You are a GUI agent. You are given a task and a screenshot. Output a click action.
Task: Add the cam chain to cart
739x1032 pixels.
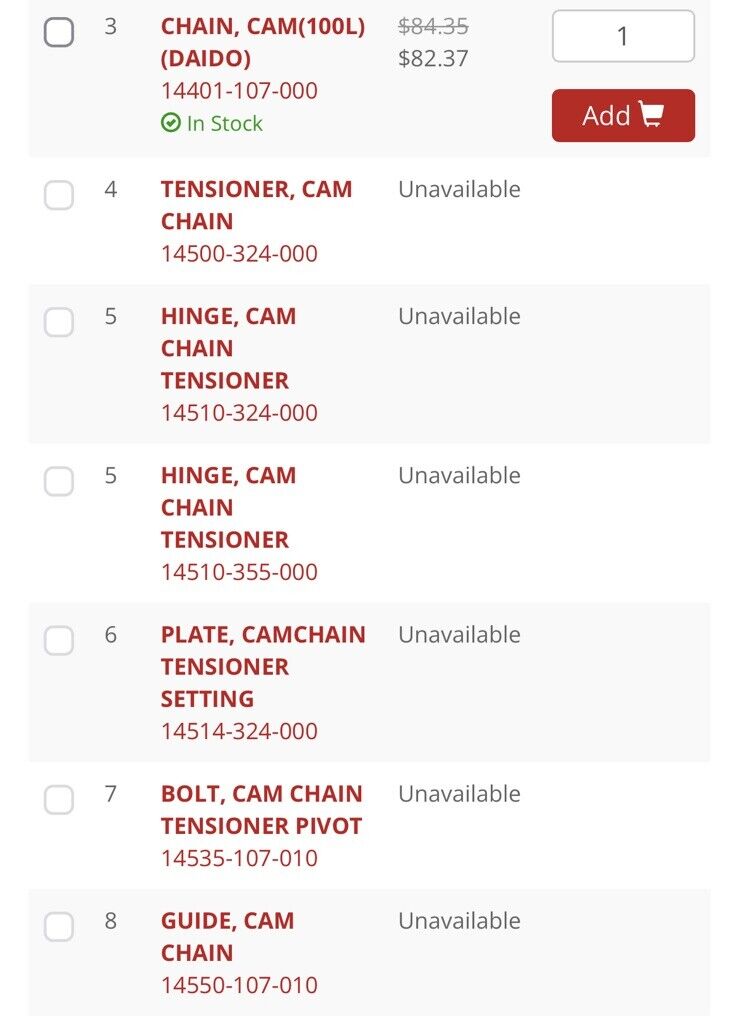click(623, 115)
